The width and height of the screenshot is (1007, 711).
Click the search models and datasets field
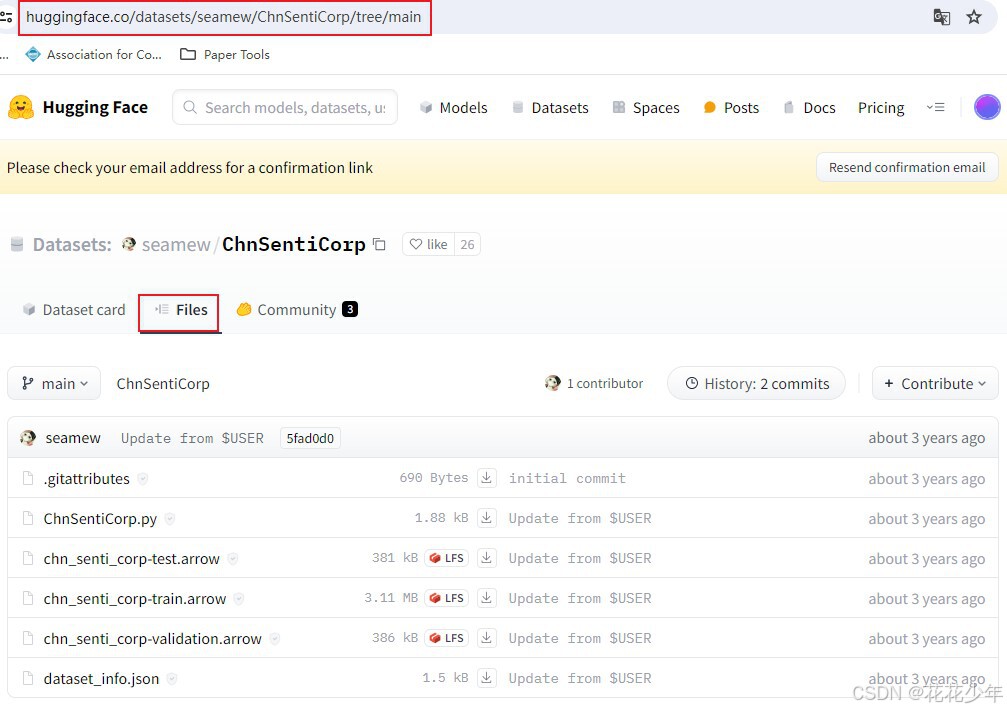coord(285,107)
